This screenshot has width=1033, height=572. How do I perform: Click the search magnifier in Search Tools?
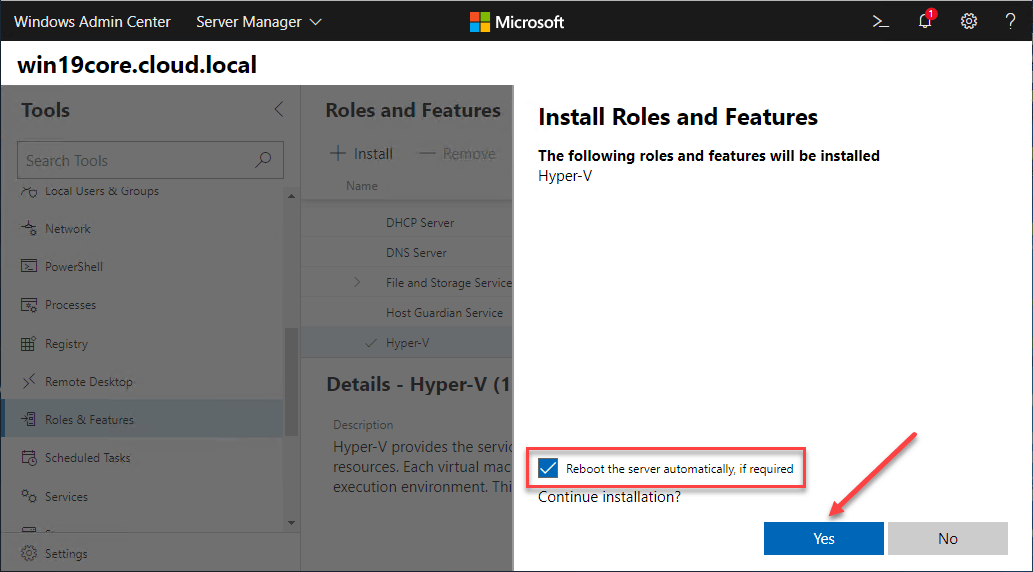click(264, 159)
